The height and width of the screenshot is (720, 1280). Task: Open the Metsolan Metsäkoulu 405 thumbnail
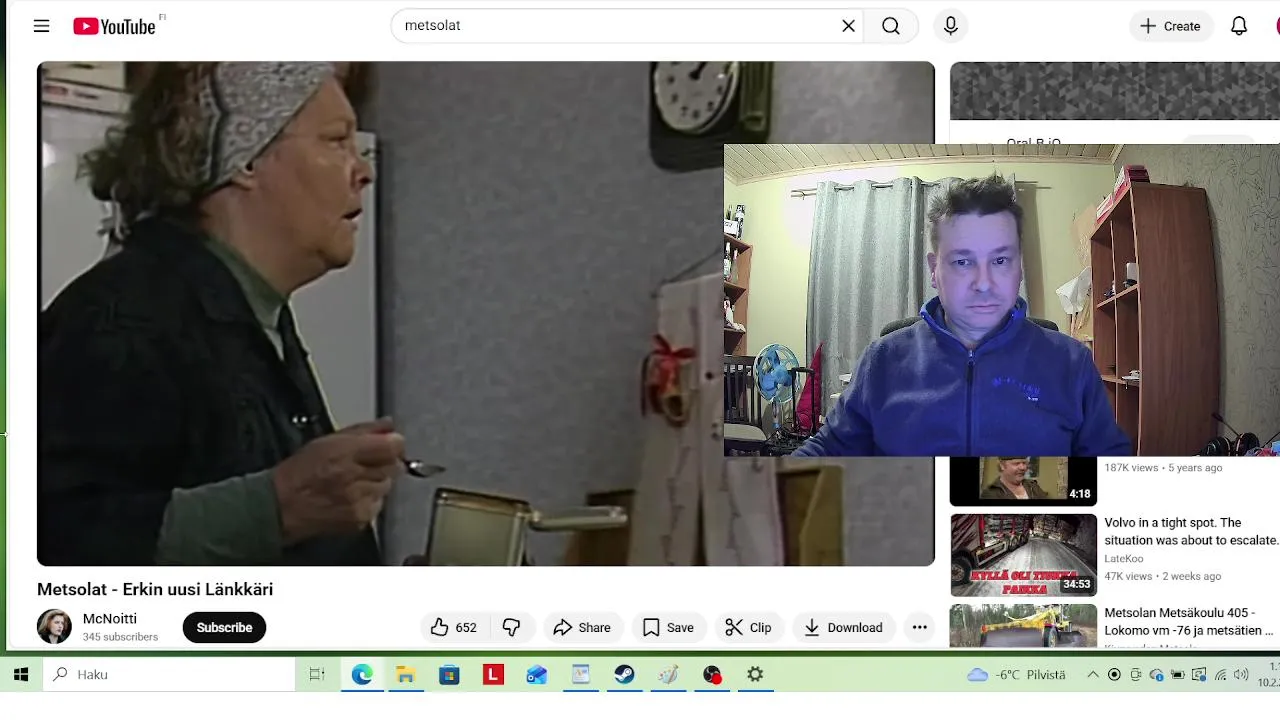coord(1023,626)
